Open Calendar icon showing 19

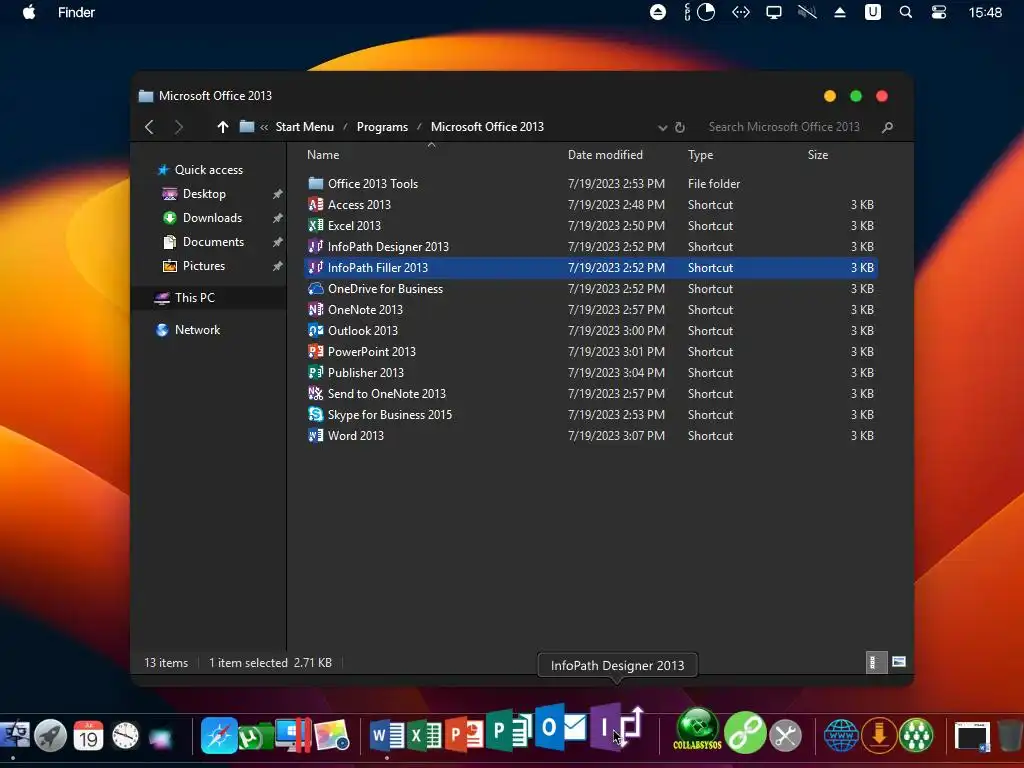pyautogui.click(x=88, y=736)
